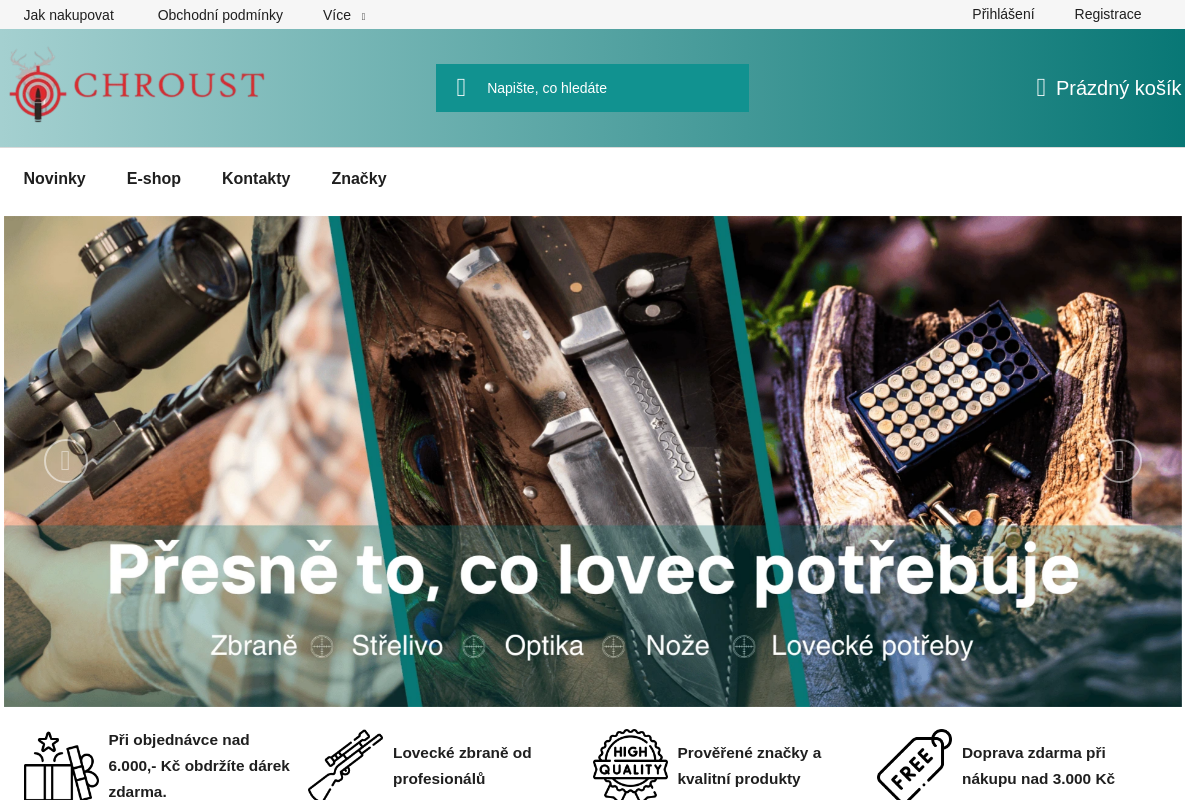Click the Registrace link
1200x800 pixels.
(1108, 14)
